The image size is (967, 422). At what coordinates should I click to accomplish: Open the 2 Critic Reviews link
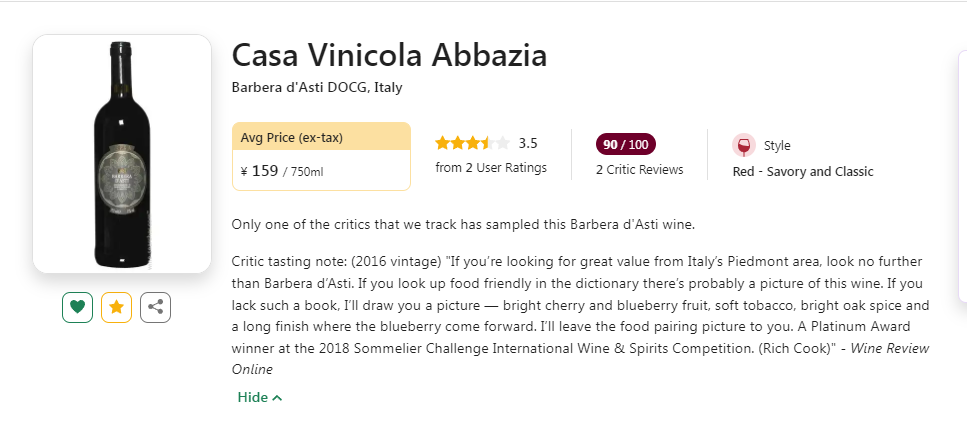(639, 170)
